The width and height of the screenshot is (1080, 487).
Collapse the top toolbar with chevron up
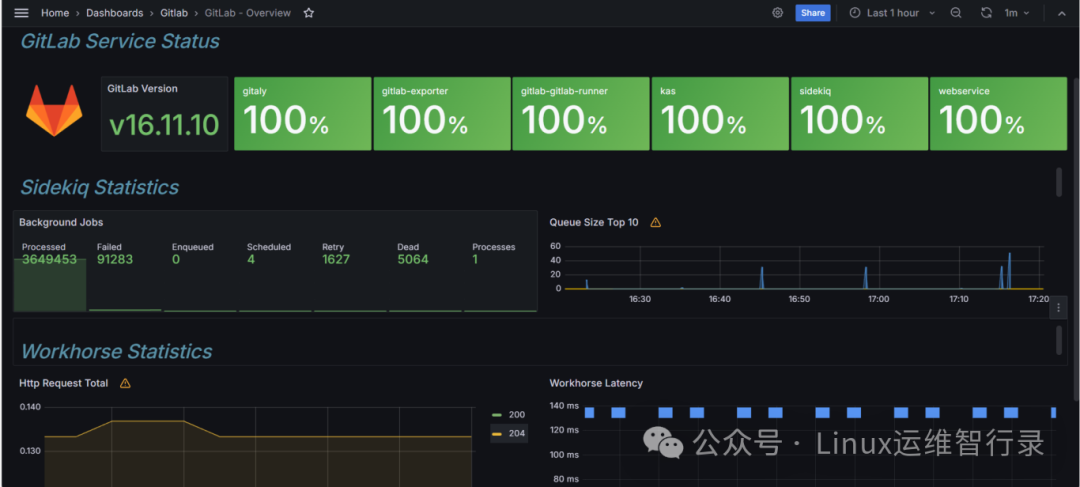[x=1062, y=13]
